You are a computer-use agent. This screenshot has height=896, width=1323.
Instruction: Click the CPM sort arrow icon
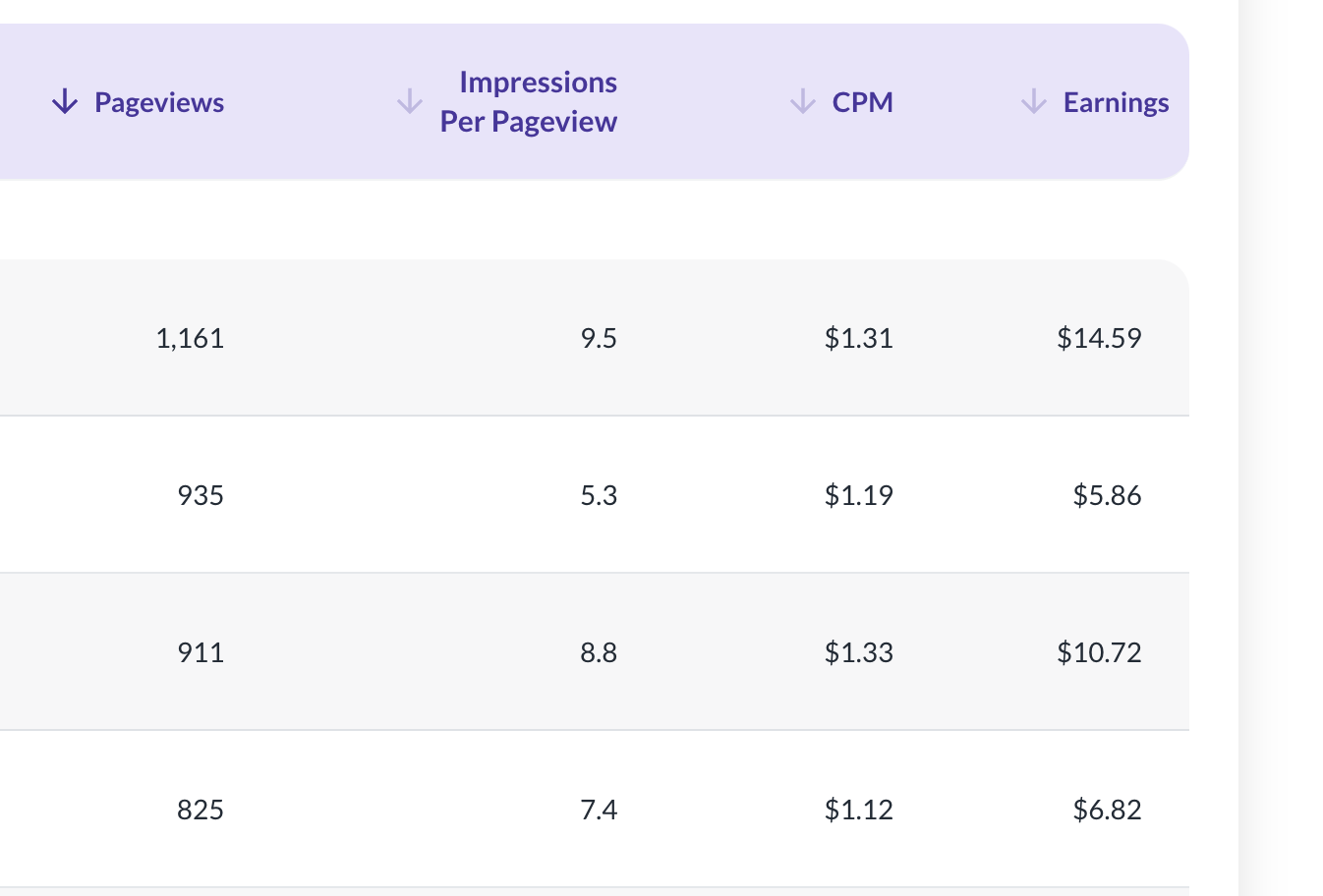803,101
